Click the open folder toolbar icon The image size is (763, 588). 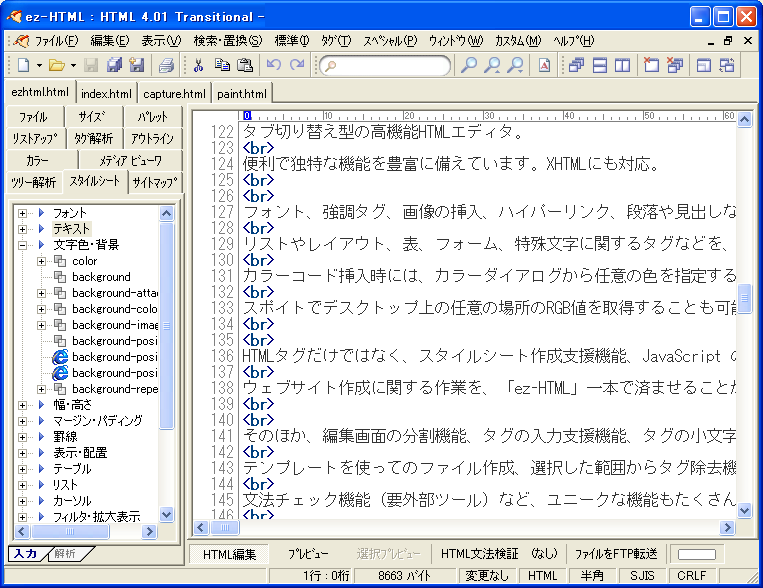coord(57,65)
